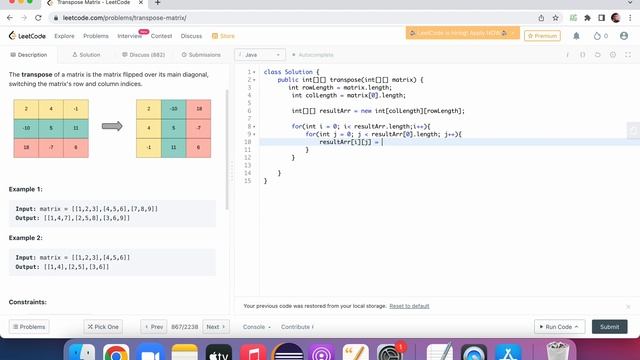This screenshot has height=360, width=640.
Task: Open the Java language dropdown
Action: coord(260,55)
